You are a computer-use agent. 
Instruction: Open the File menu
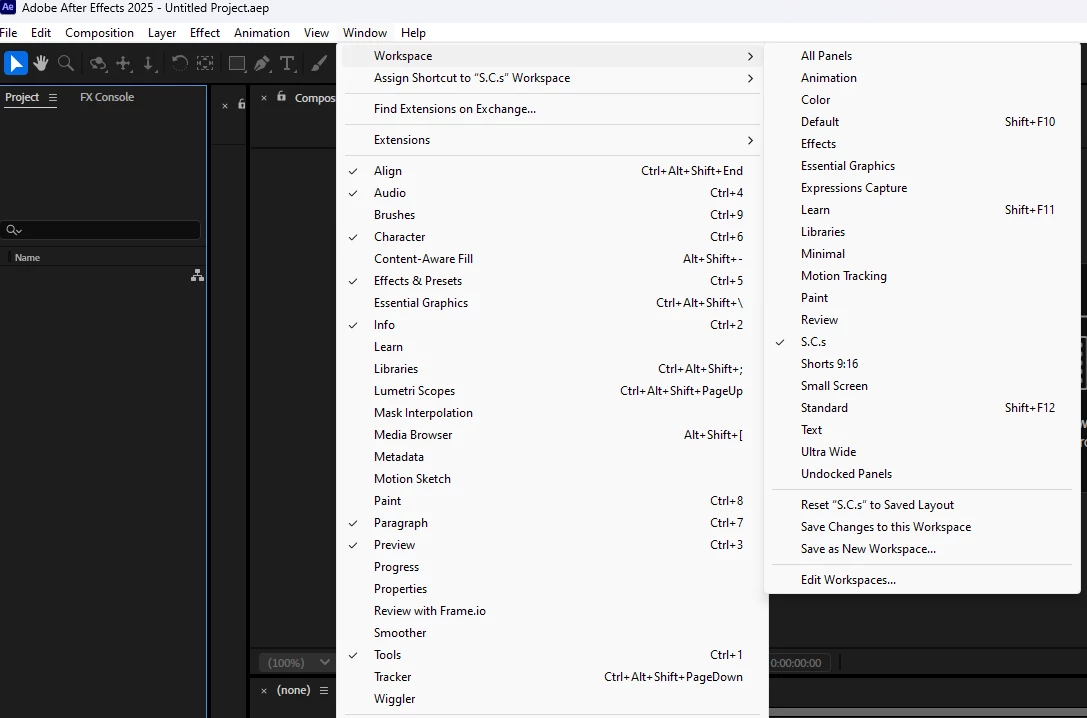pos(8,33)
